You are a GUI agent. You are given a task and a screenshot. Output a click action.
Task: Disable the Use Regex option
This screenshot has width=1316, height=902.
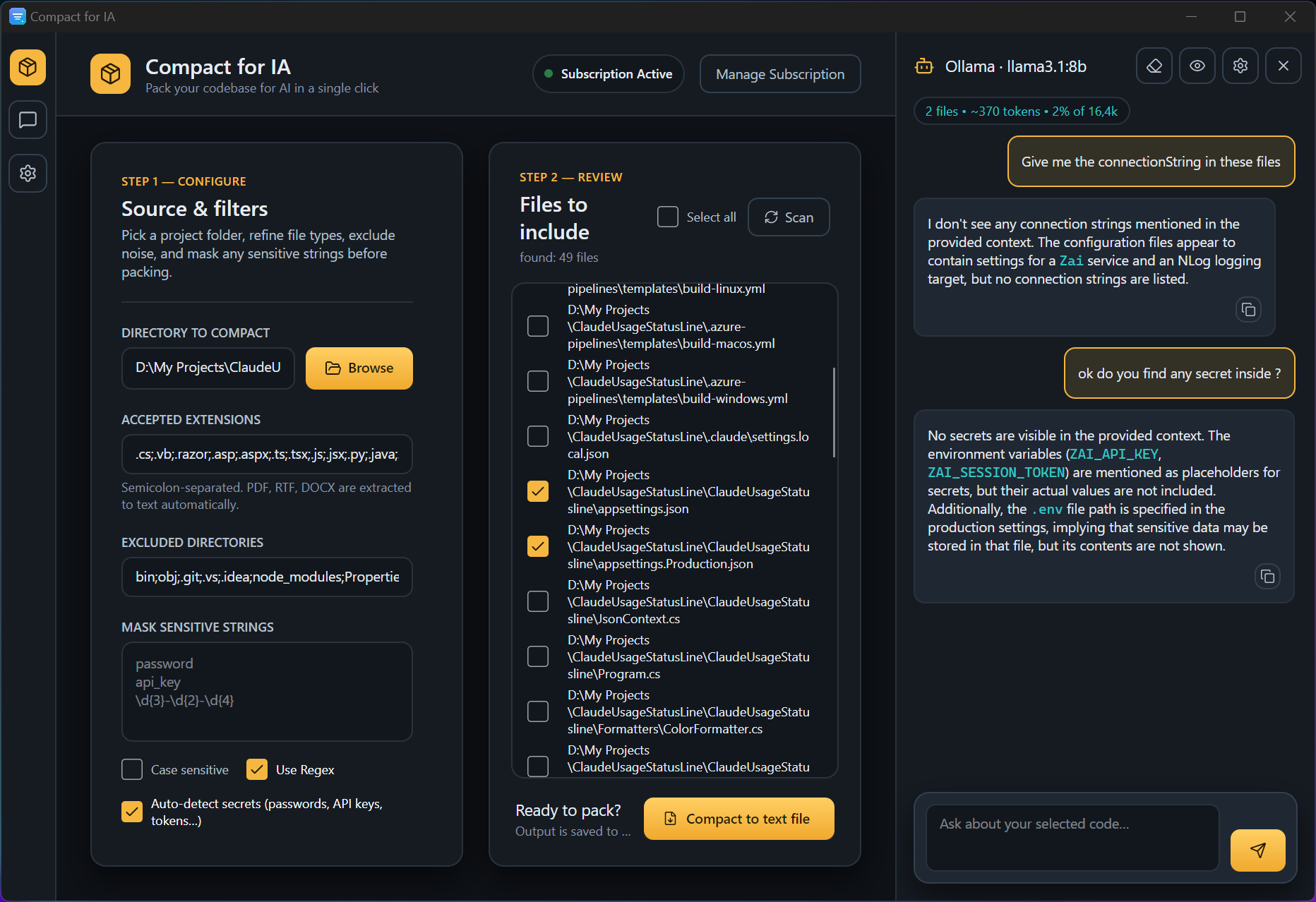(257, 769)
